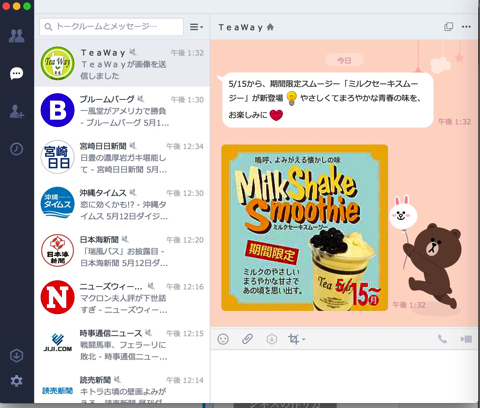Screen dimensions: 480x408
Task: Open chat in separate window icon
Action: click(x=449, y=27)
